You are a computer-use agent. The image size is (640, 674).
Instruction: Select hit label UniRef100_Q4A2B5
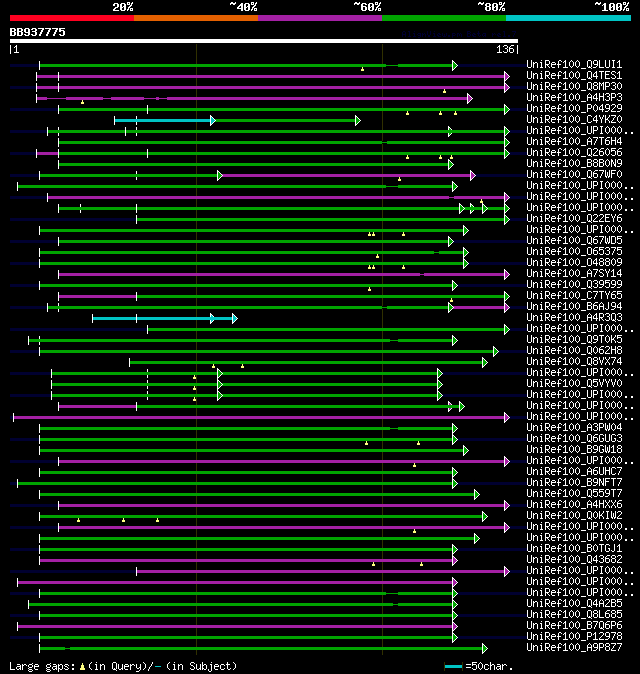574,604
